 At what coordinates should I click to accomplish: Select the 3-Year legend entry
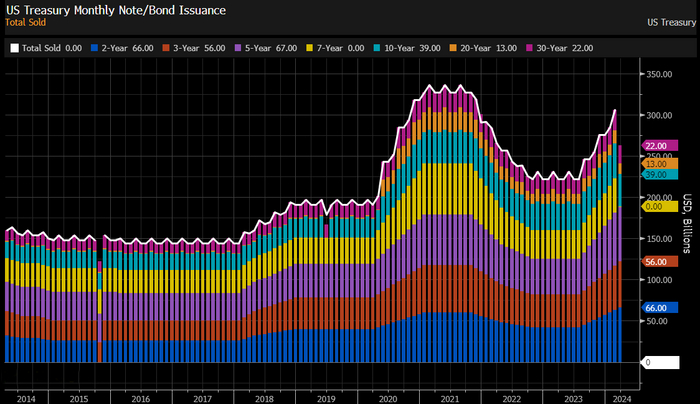tap(198, 47)
